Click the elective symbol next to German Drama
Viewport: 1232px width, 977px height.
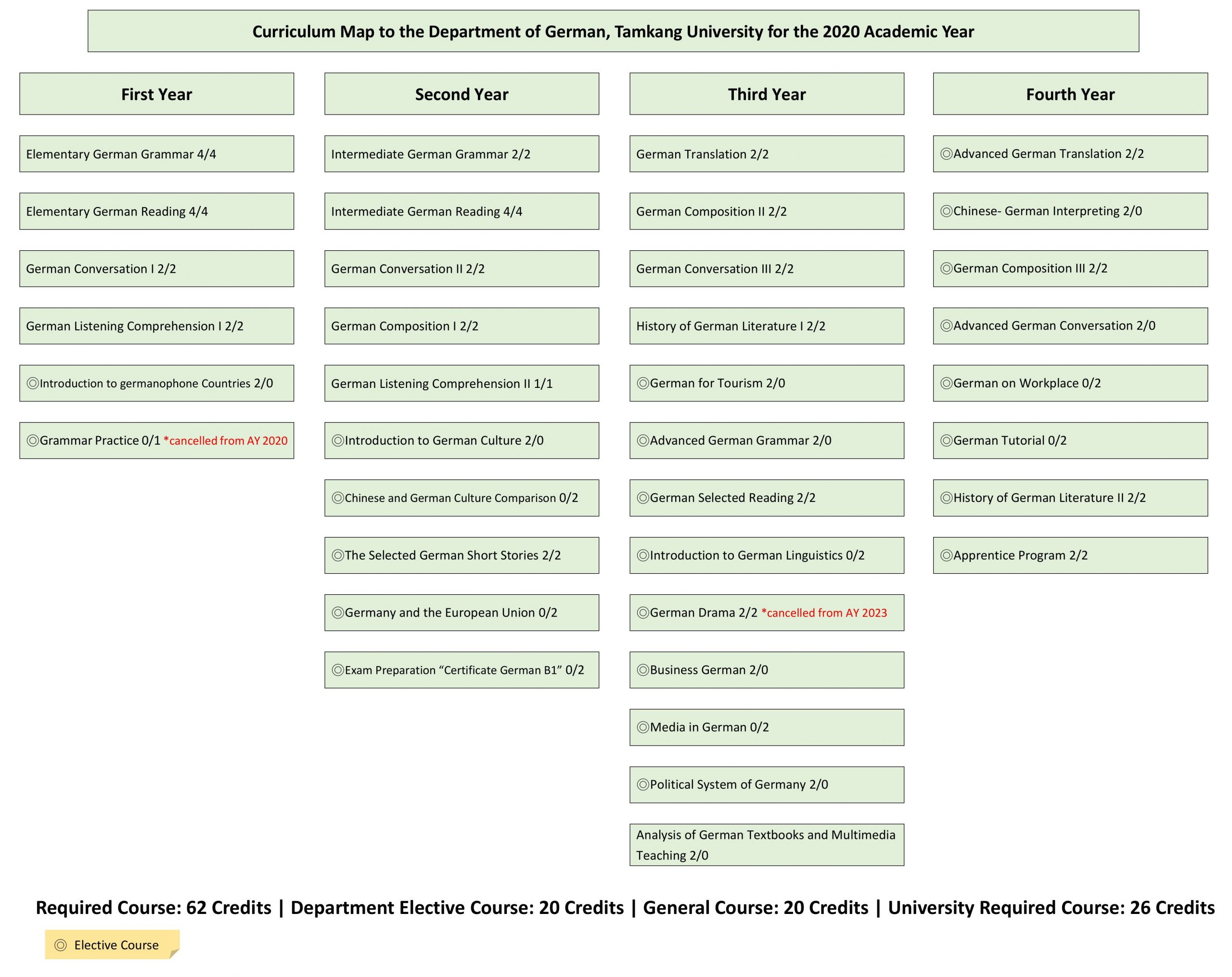(643, 613)
